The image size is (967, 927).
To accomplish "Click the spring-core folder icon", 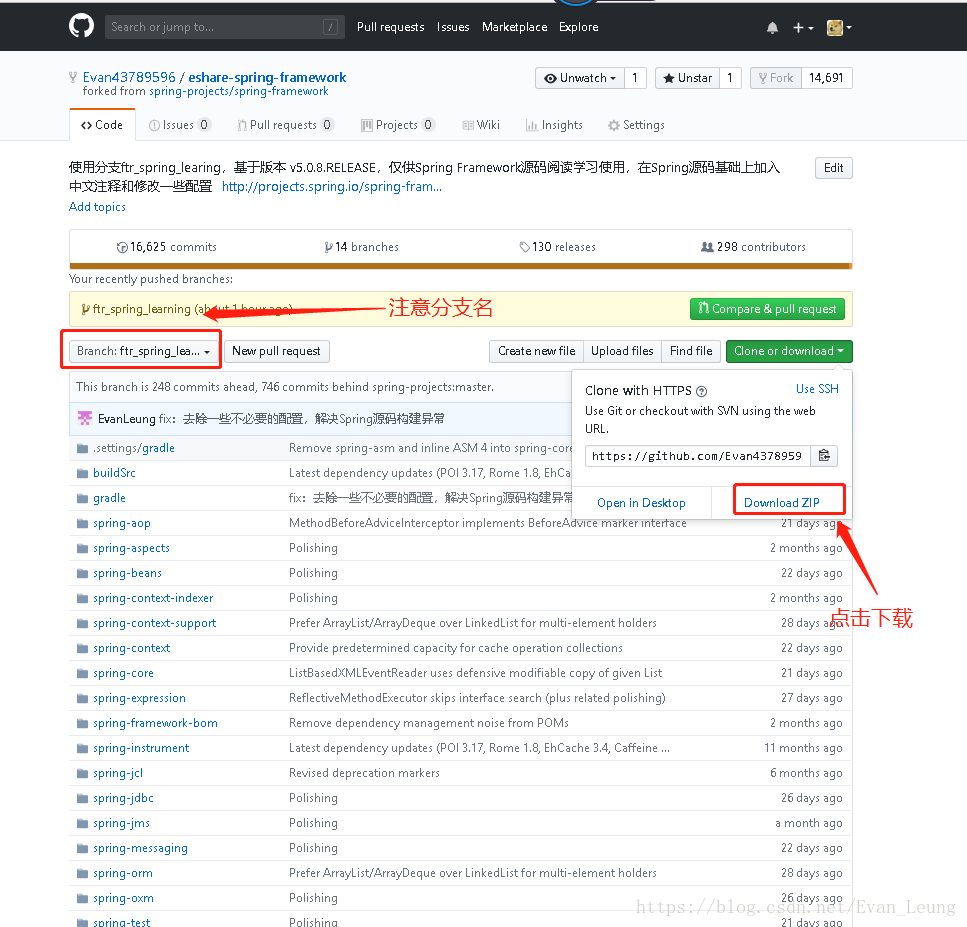I will 82,674.
